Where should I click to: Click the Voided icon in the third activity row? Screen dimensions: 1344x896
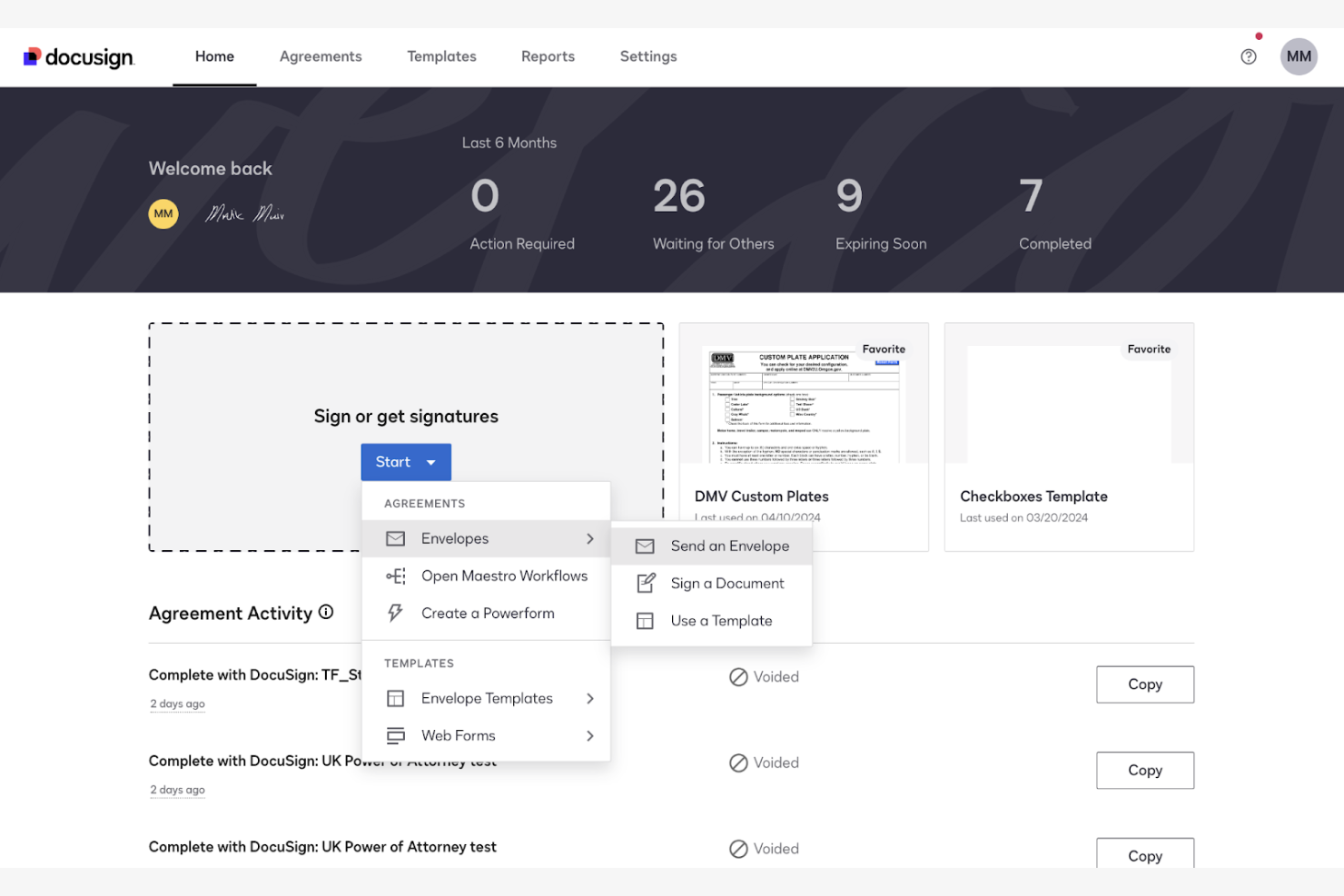click(x=738, y=849)
